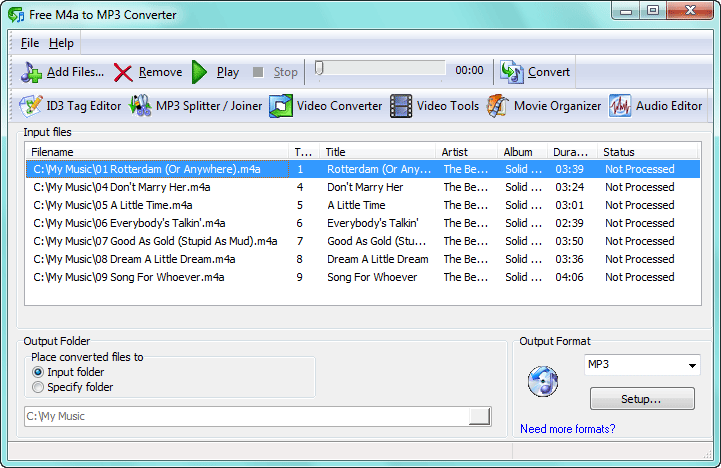Sort by the Album column header
The width and height of the screenshot is (721, 468).
[522, 152]
